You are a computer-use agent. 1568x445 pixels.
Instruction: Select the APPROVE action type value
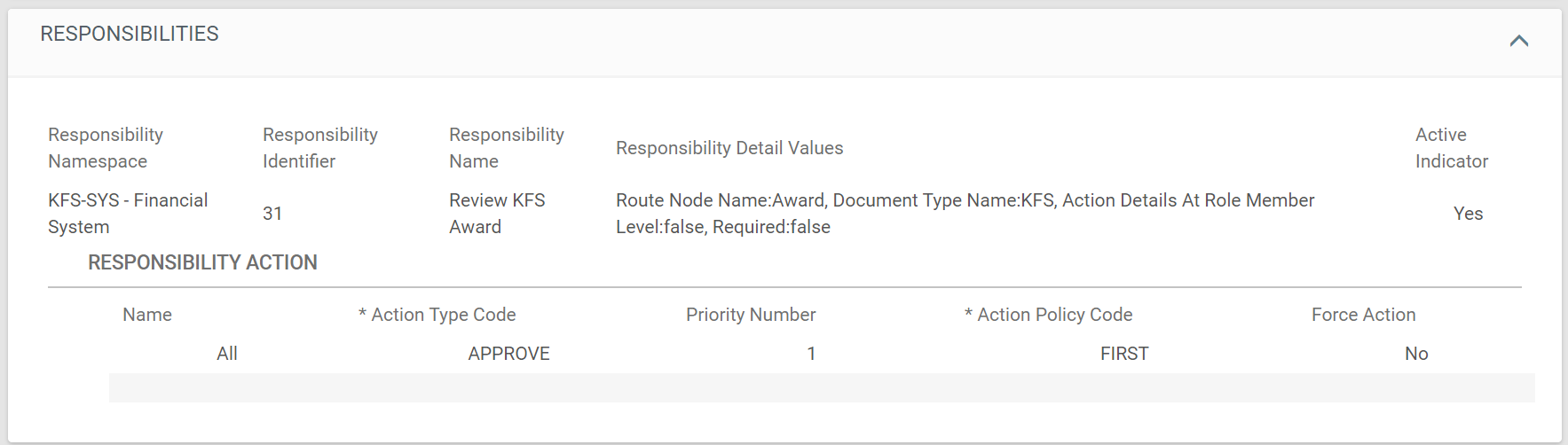click(x=509, y=354)
